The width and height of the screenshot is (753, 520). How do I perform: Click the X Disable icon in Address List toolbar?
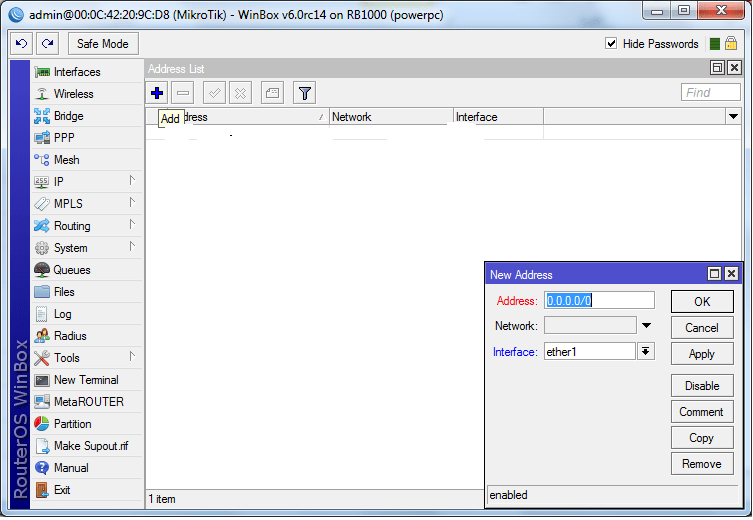[x=241, y=93]
